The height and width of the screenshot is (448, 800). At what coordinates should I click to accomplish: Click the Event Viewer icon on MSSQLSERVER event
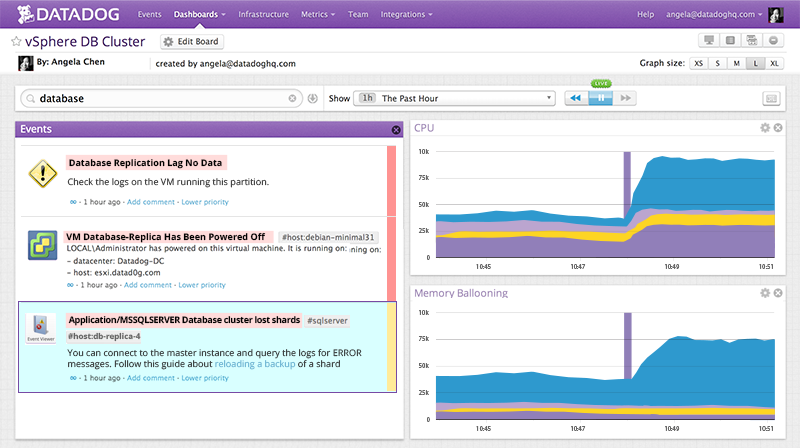click(x=41, y=328)
